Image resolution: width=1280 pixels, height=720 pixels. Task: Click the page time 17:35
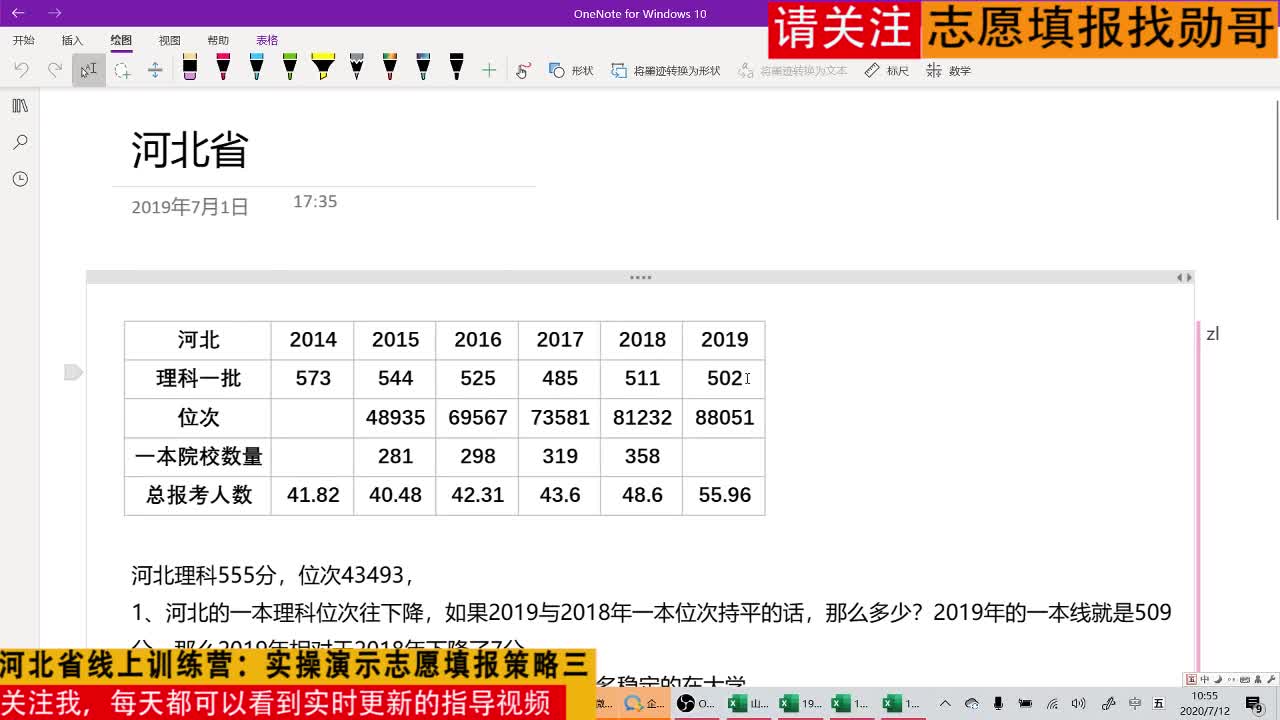(x=315, y=202)
